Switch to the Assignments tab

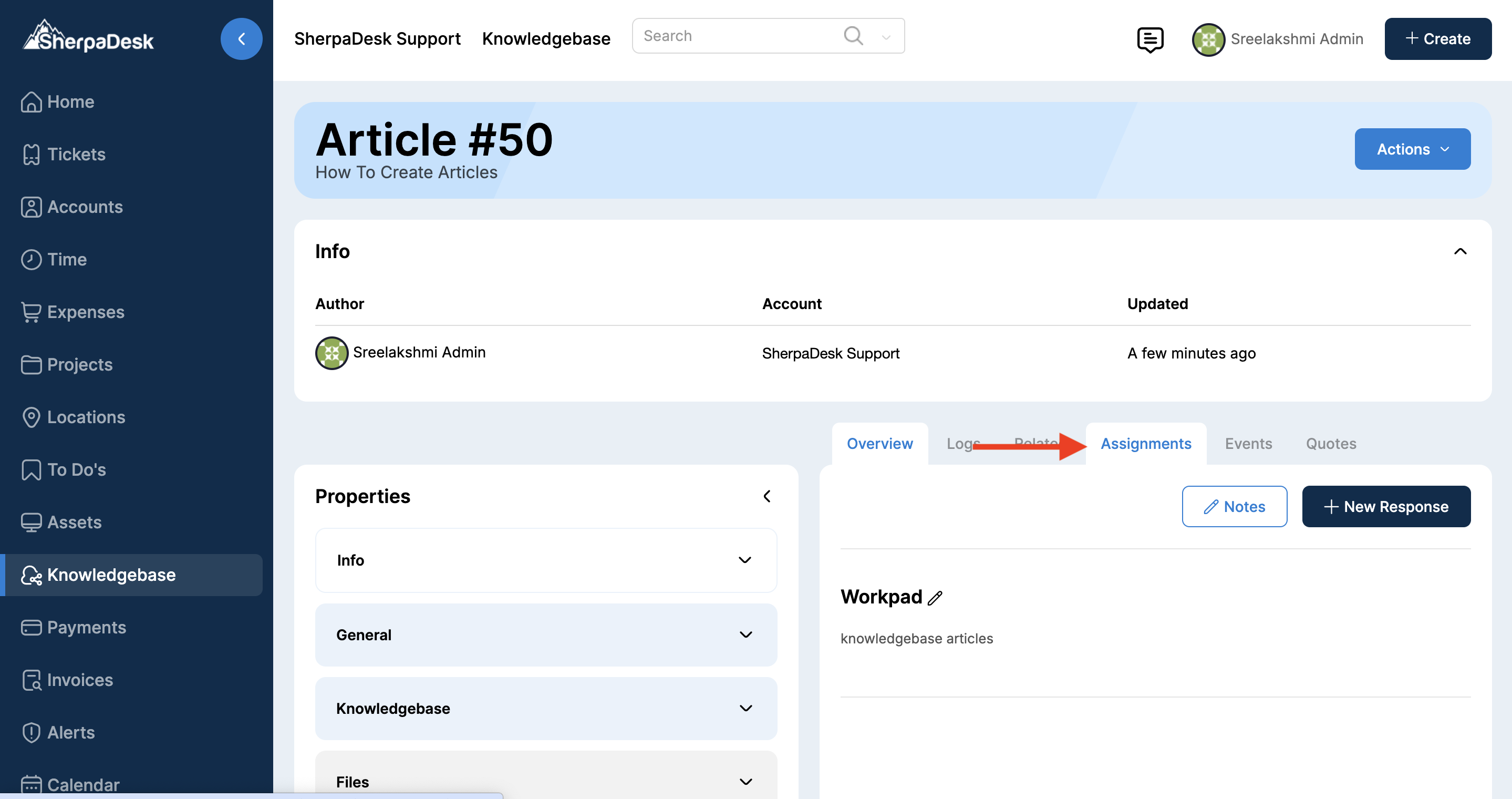[x=1145, y=443]
